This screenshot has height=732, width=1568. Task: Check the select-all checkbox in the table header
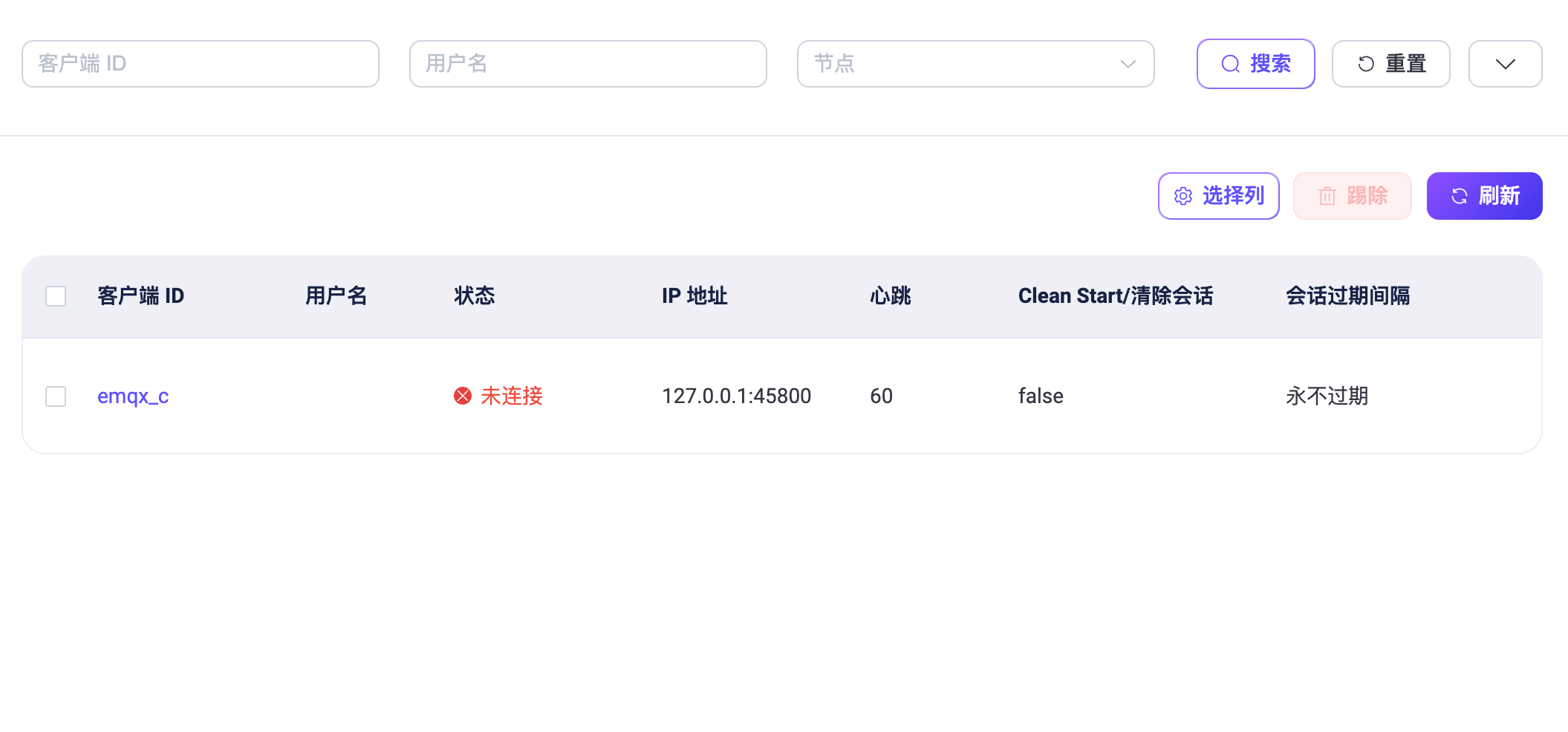56,295
